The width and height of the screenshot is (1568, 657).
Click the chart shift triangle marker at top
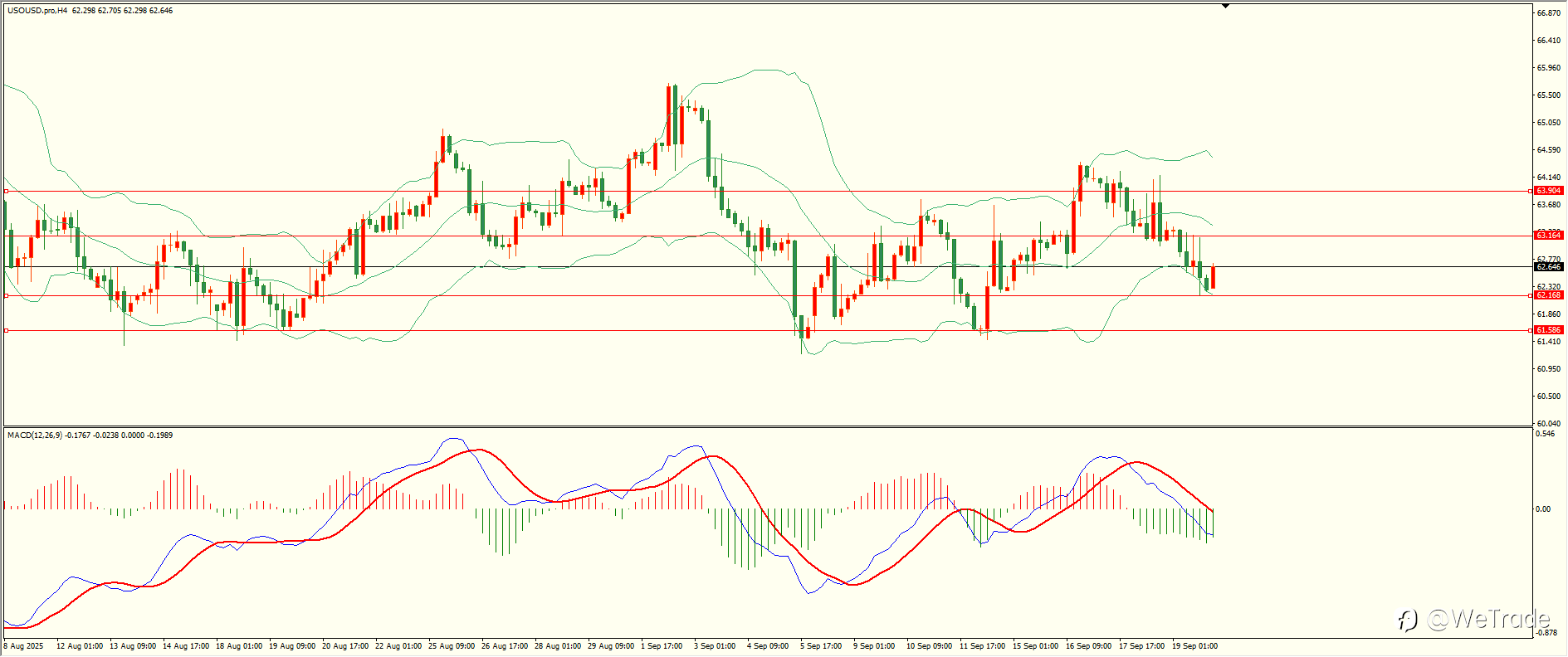(1225, 6)
